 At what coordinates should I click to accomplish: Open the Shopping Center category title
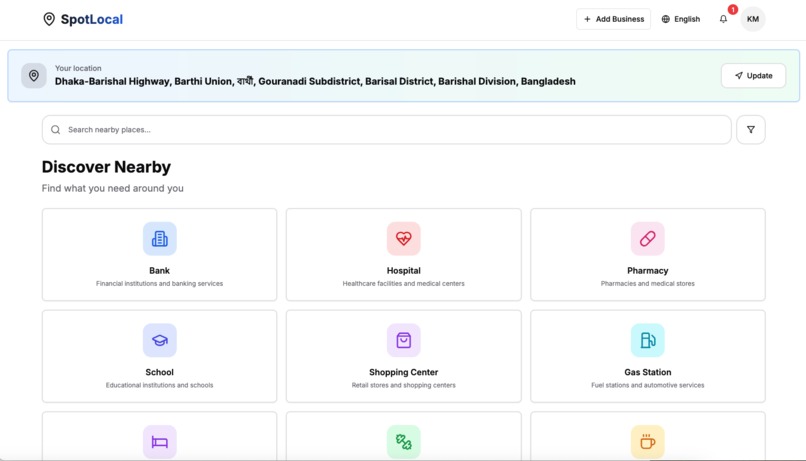pyautogui.click(x=404, y=372)
